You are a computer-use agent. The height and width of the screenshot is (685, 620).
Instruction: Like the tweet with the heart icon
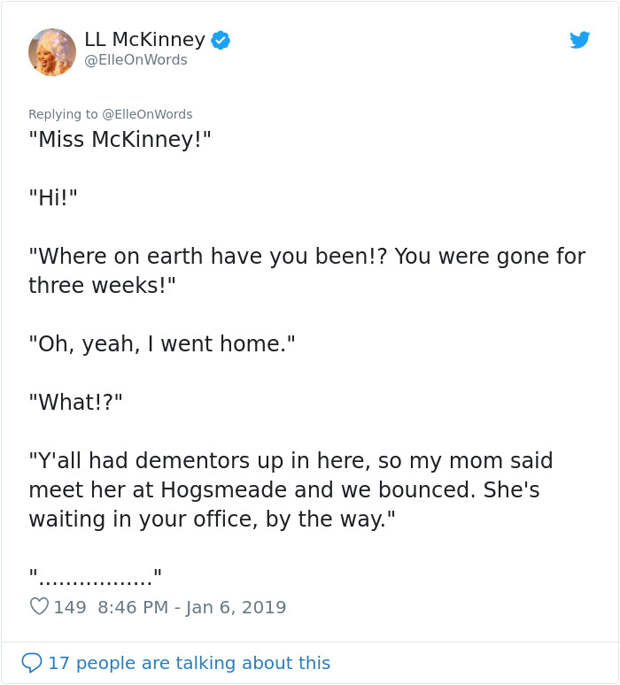click(x=40, y=607)
